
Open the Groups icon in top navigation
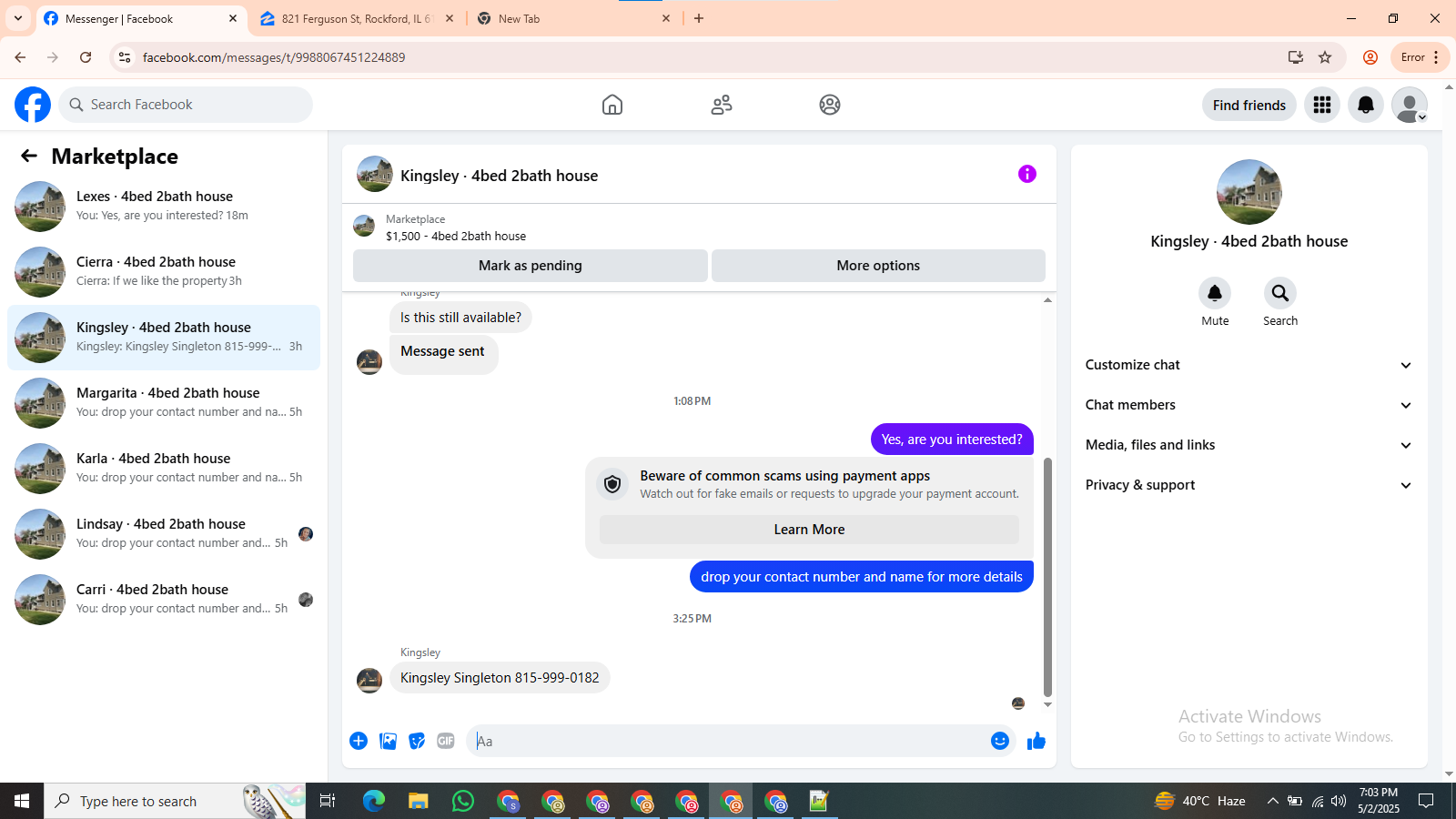830,105
